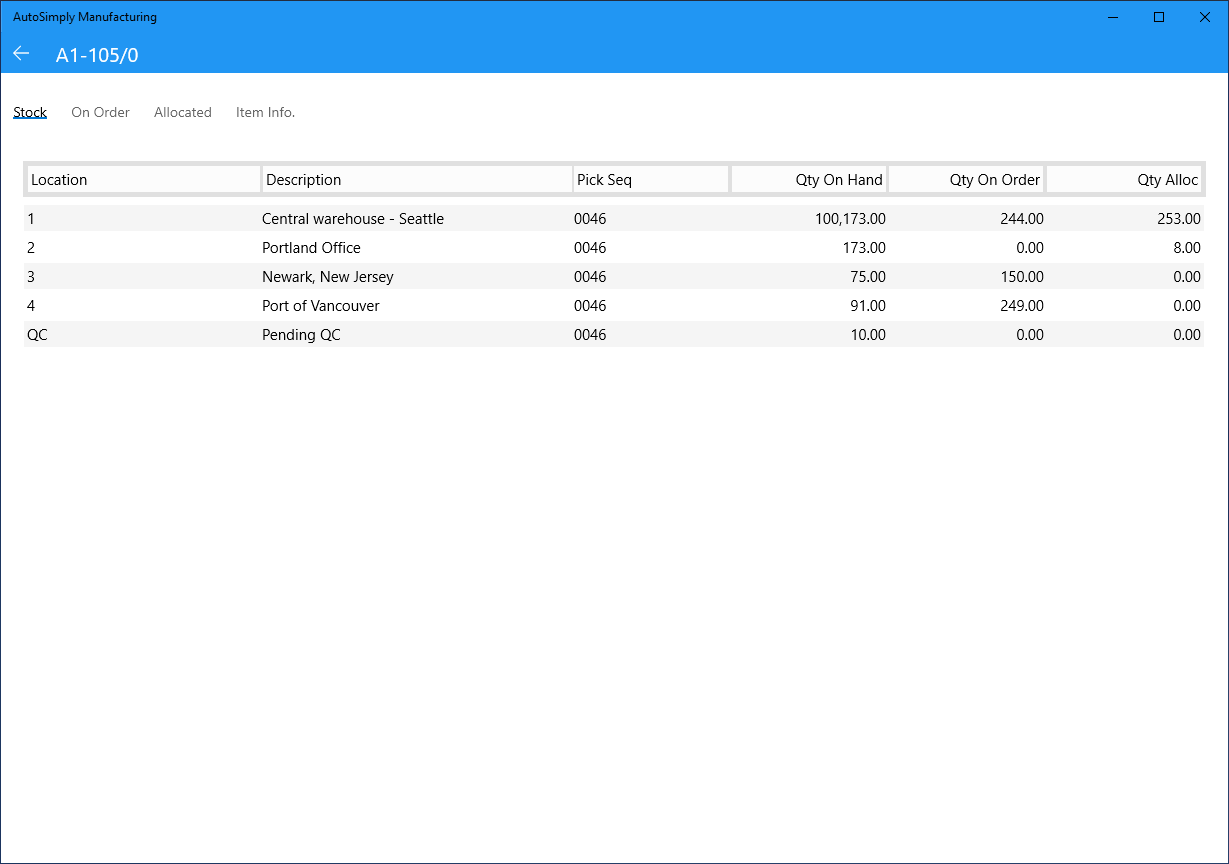Viewport: 1229px width, 864px height.
Task: Sort by the Location column header
Action: click(143, 180)
